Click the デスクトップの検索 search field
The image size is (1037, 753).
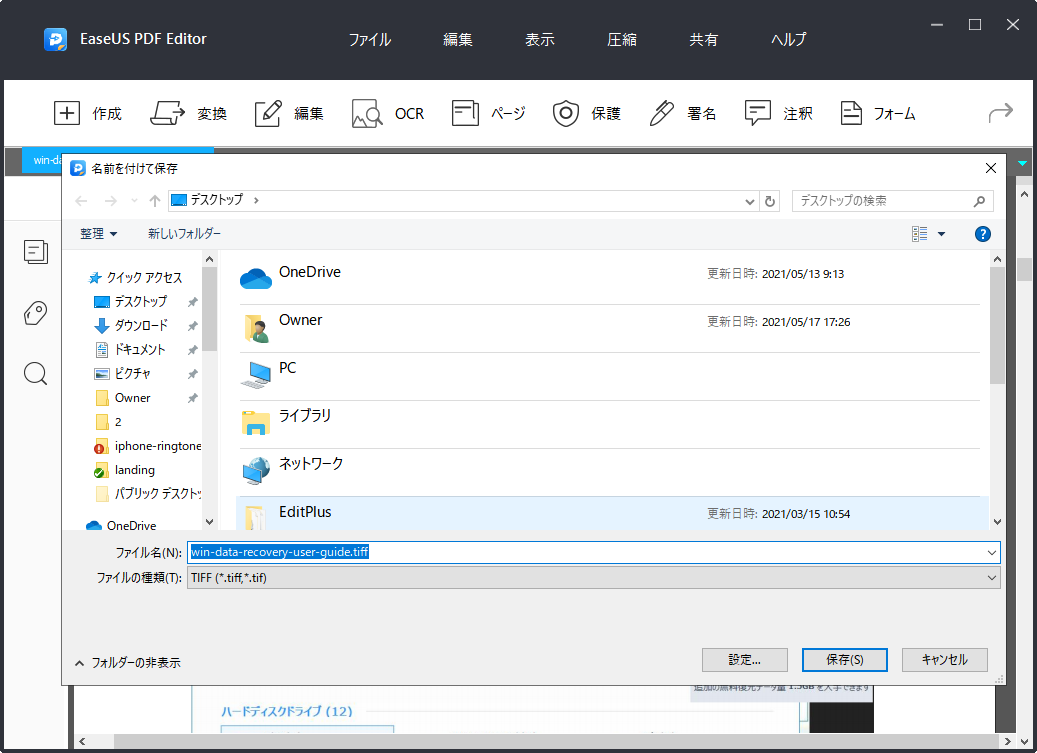[880, 201]
